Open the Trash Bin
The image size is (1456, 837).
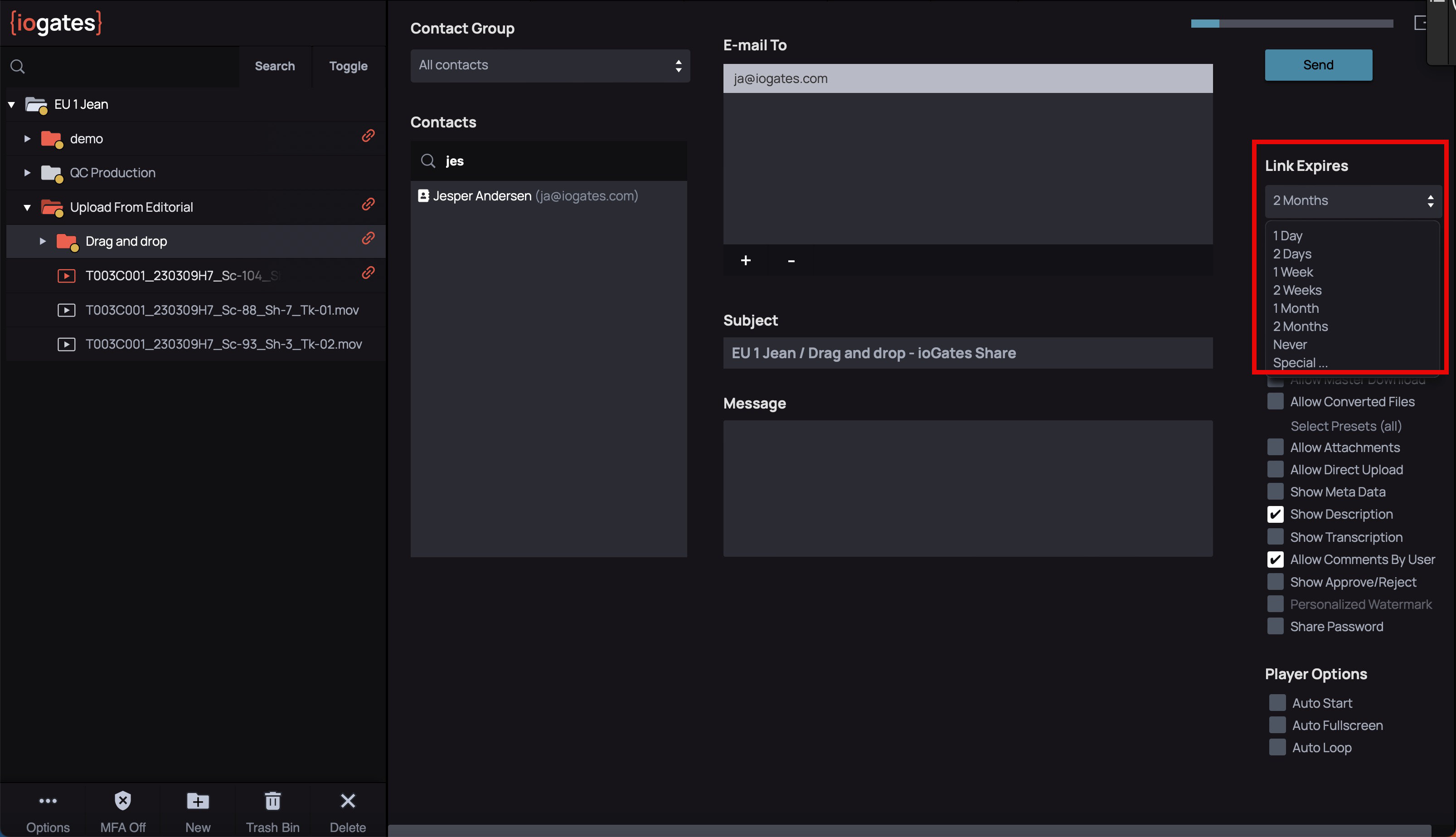(x=272, y=800)
